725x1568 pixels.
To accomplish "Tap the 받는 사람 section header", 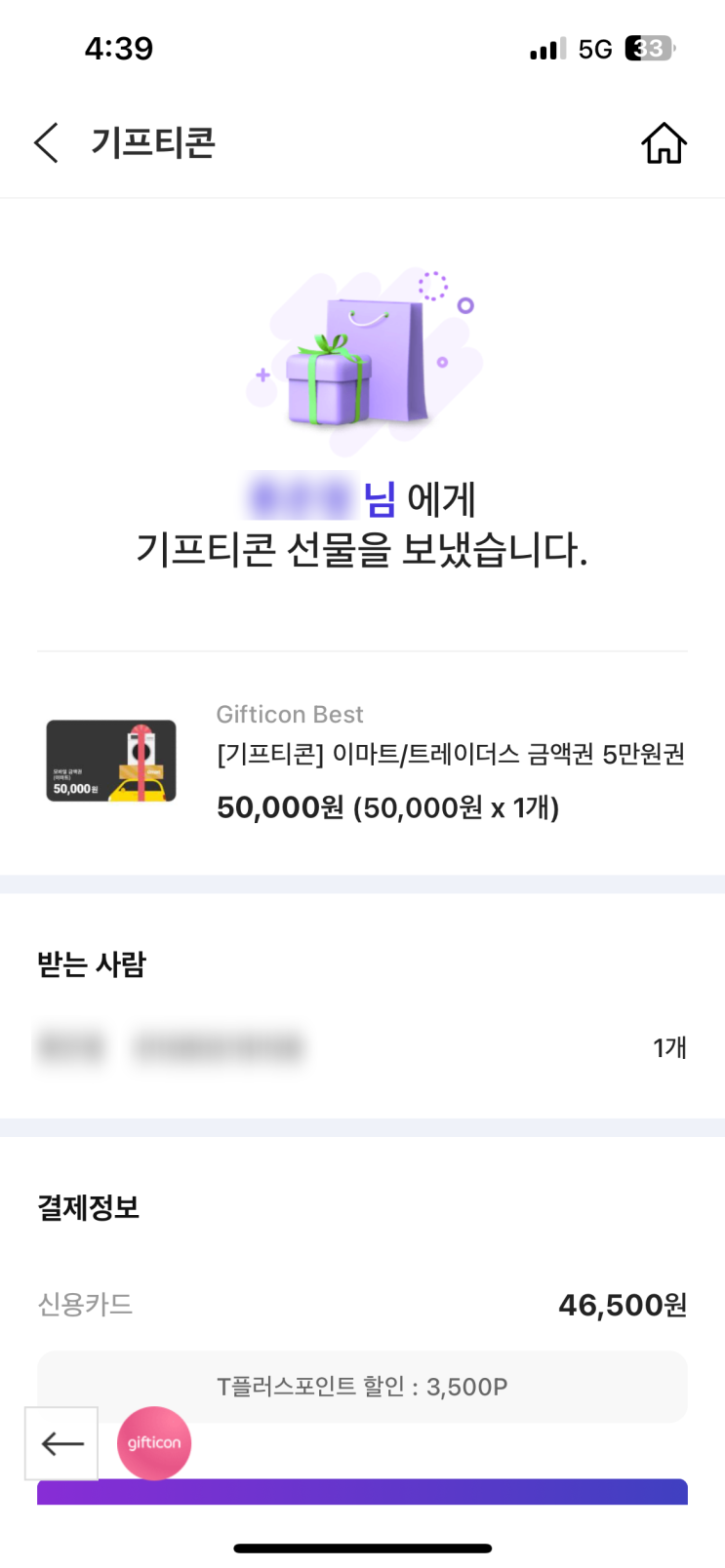I will [92, 963].
